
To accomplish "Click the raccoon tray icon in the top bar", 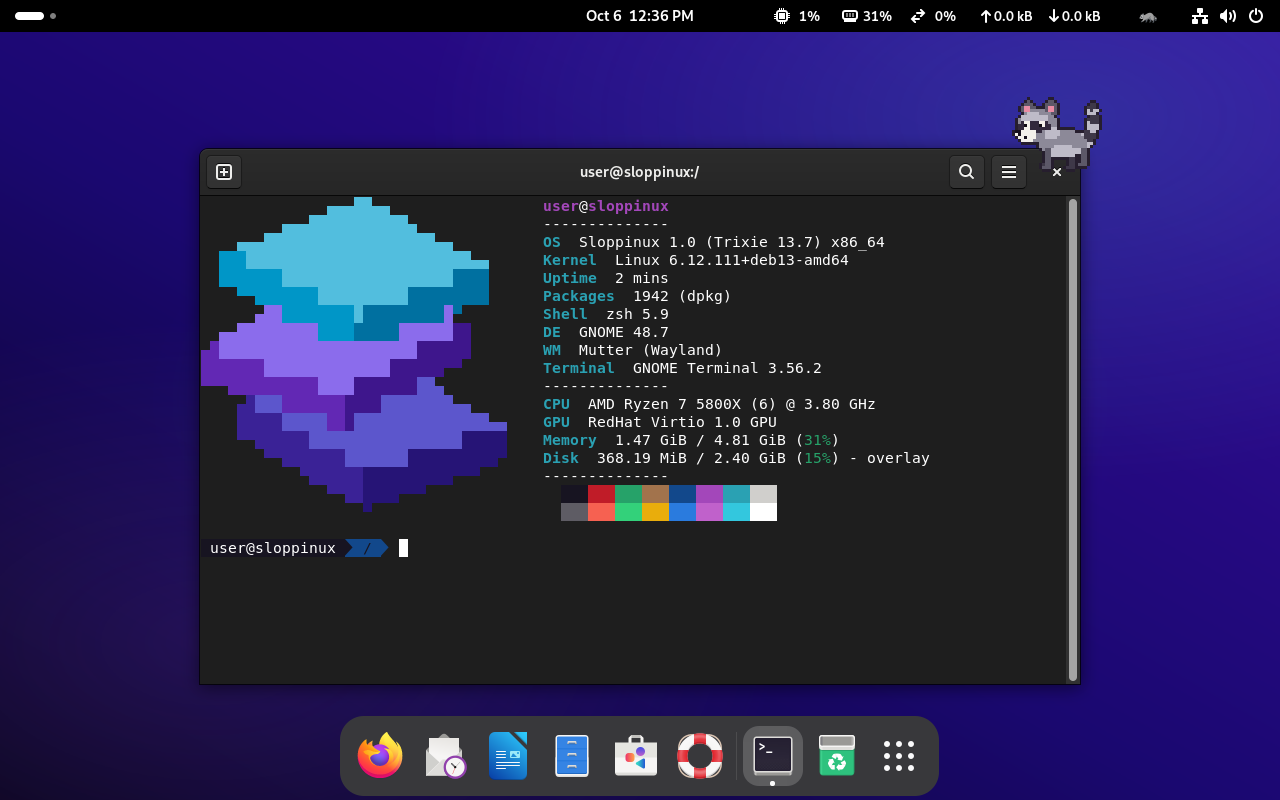I will click(x=1148, y=16).
